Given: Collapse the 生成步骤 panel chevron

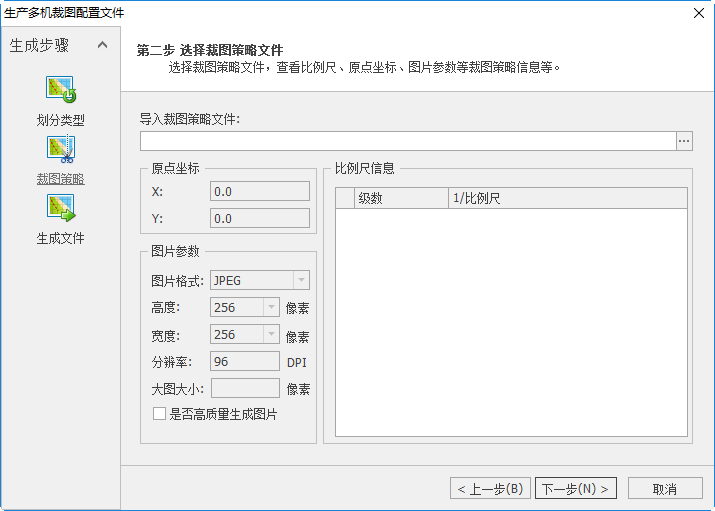Looking at the screenshot, I should click(102, 46).
